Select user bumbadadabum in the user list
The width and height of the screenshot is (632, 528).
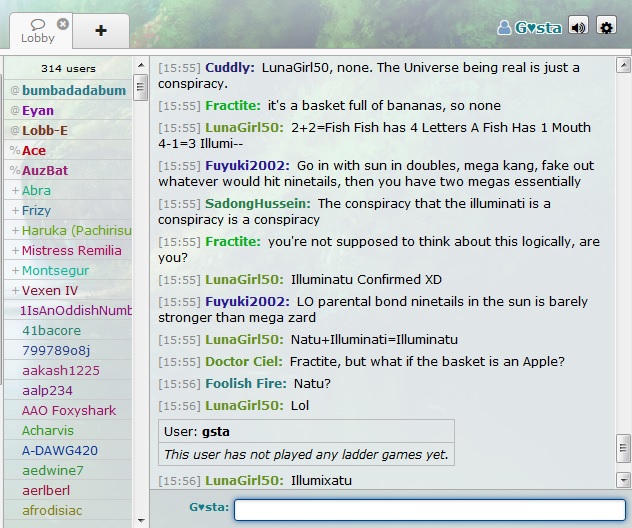(x=68, y=90)
